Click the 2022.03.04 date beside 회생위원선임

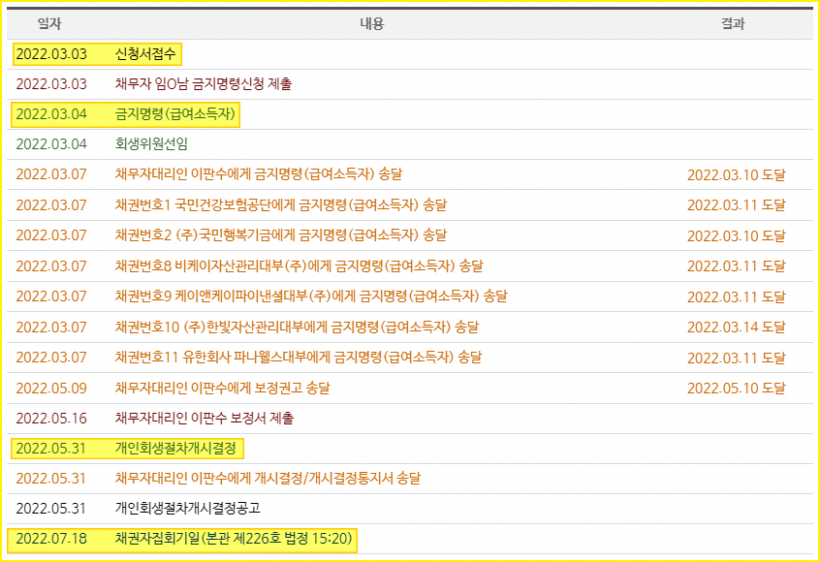pyautogui.click(x=51, y=144)
